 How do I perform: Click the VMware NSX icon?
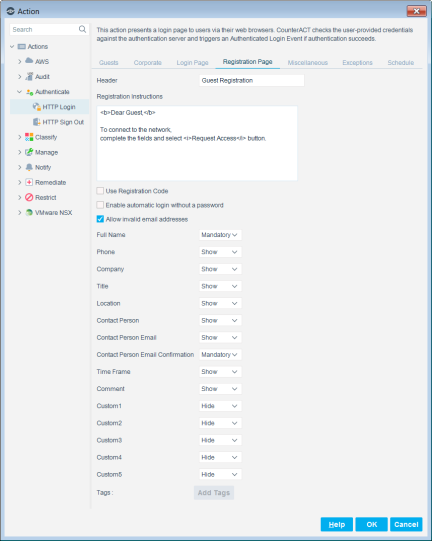pyautogui.click(x=29, y=213)
